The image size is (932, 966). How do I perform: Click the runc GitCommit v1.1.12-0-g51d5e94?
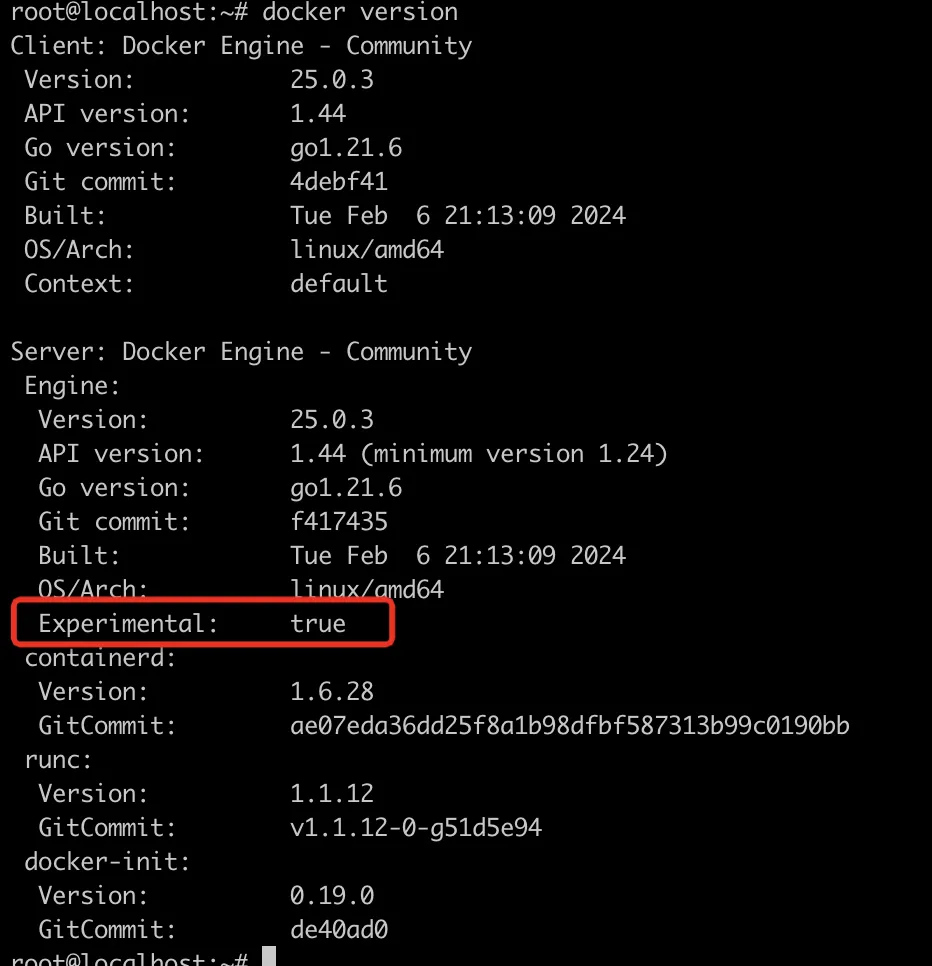[415, 828]
